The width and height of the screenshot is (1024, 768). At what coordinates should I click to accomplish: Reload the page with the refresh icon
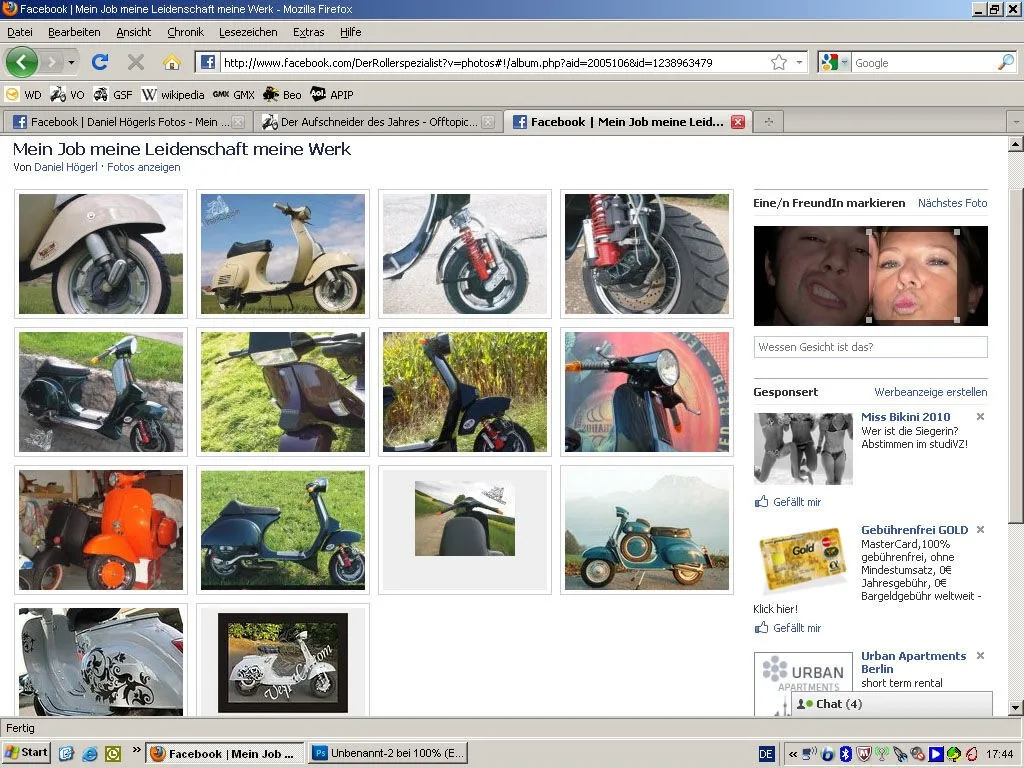tap(100, 62)
